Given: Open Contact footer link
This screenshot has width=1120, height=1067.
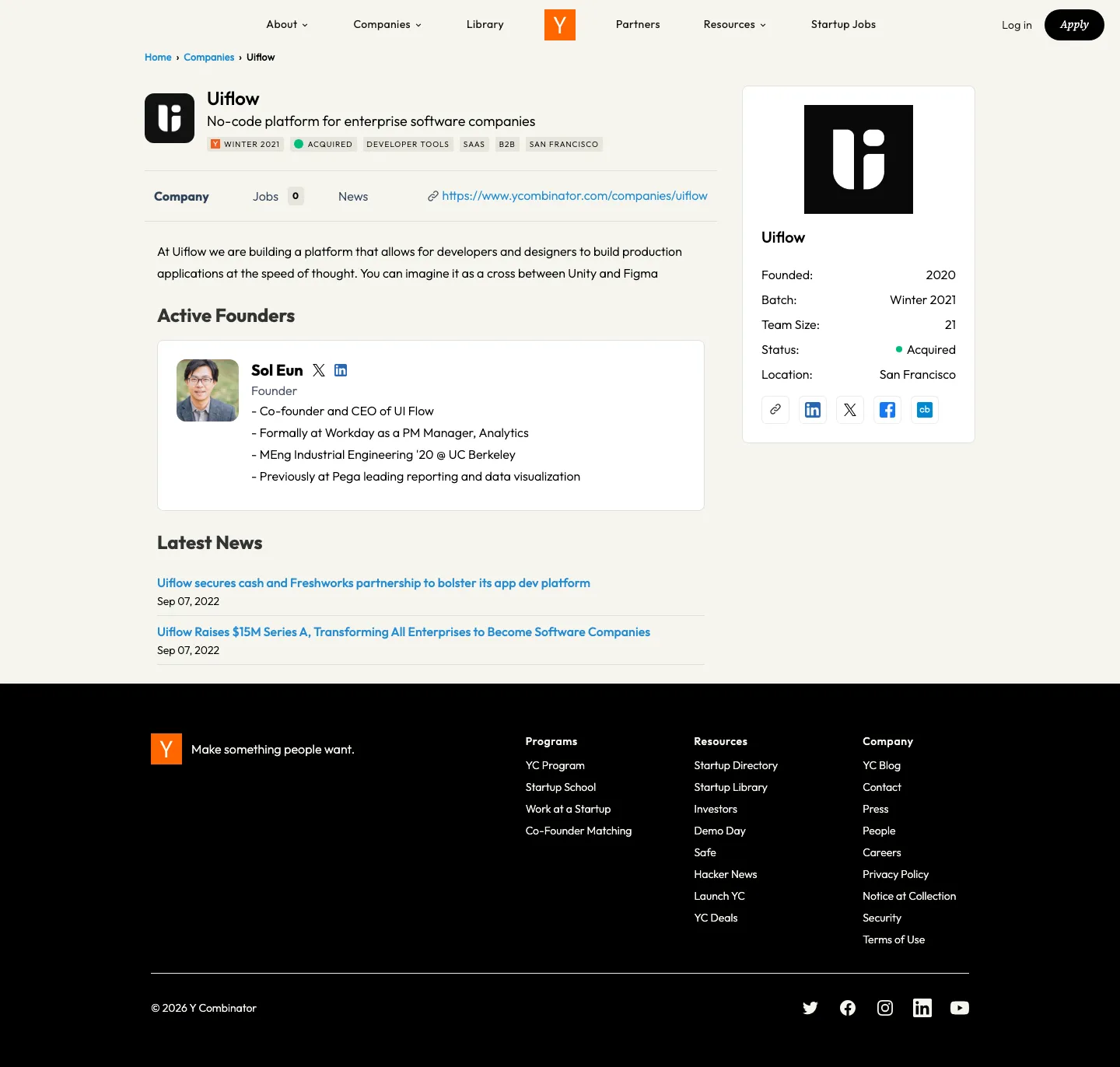Looking at the screenshot, I should [882, 787].
